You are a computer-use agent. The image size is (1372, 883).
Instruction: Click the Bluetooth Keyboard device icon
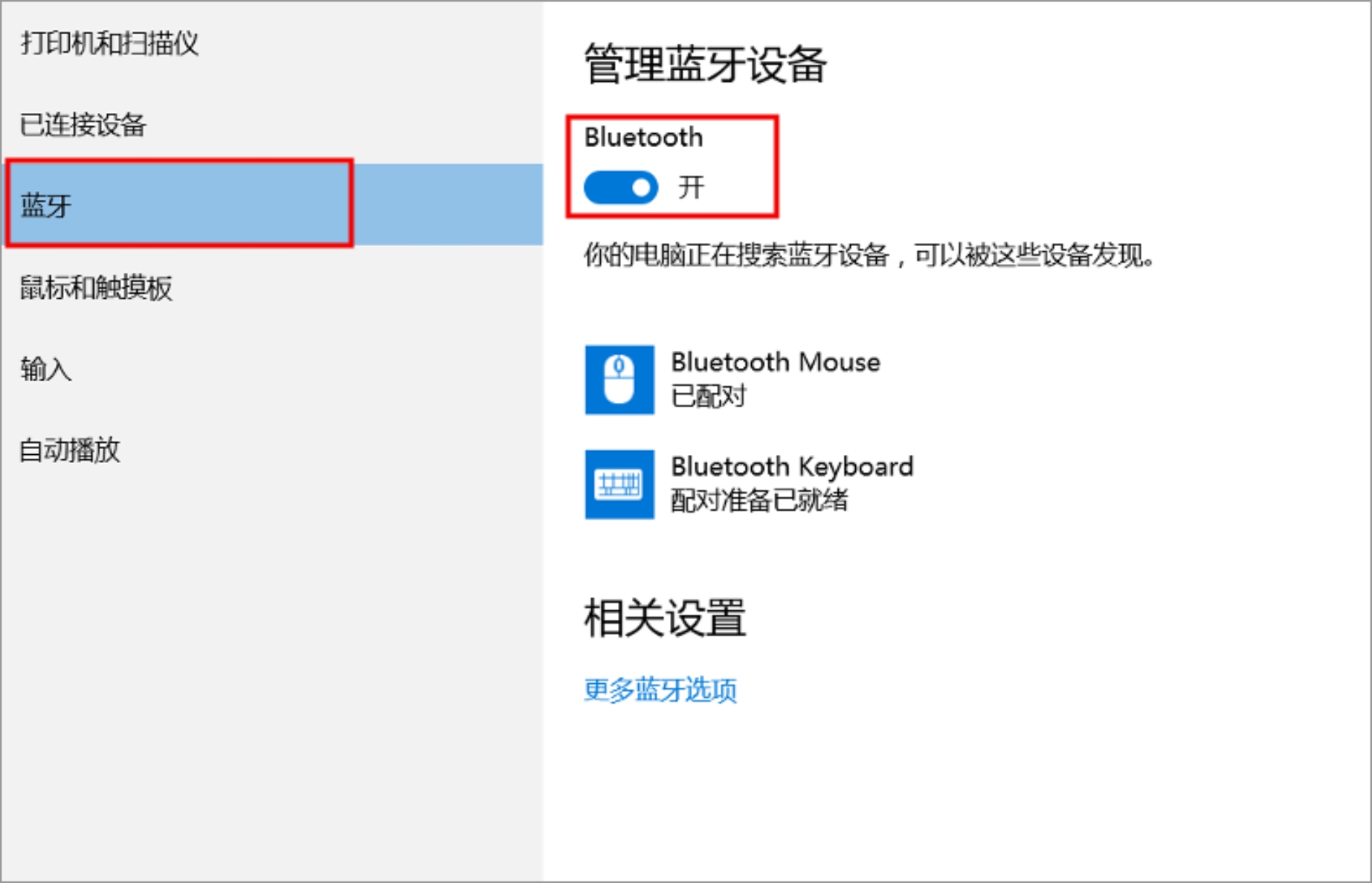(x=619, y=485)
